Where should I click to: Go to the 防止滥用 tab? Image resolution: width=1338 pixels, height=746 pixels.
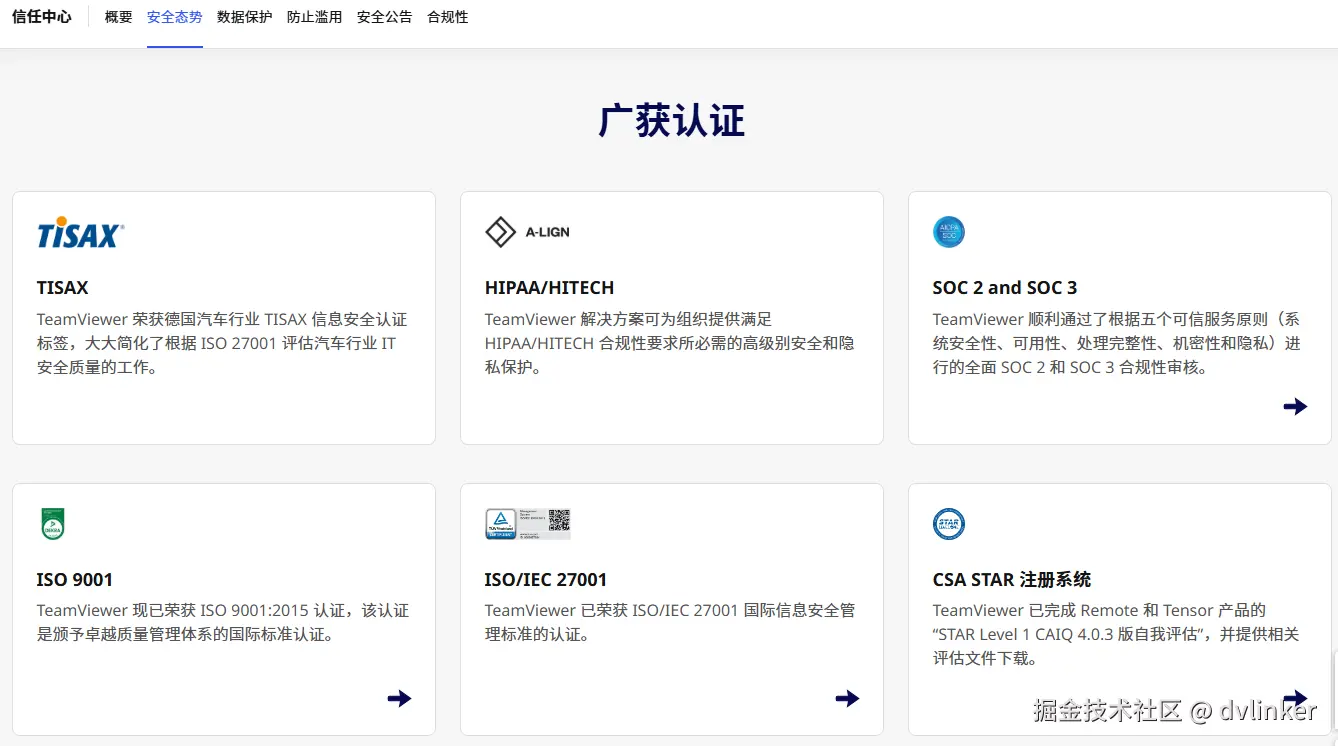pyautogui.click(x=315, y=17)
